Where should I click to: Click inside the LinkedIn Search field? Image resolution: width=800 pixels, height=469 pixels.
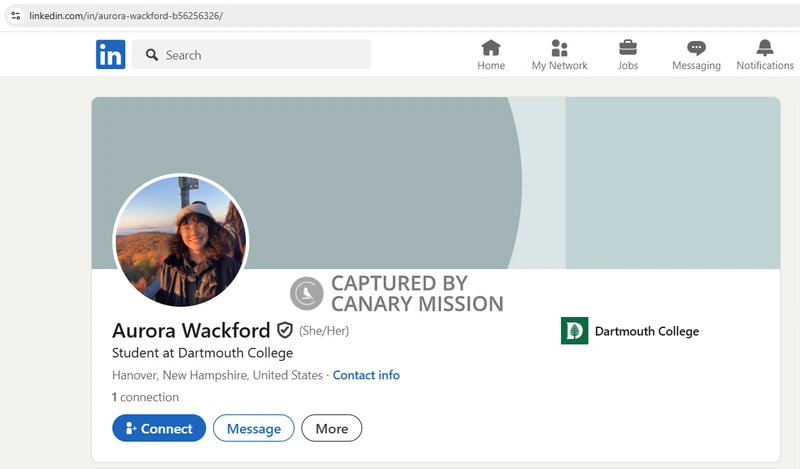(x=252, y=55)
